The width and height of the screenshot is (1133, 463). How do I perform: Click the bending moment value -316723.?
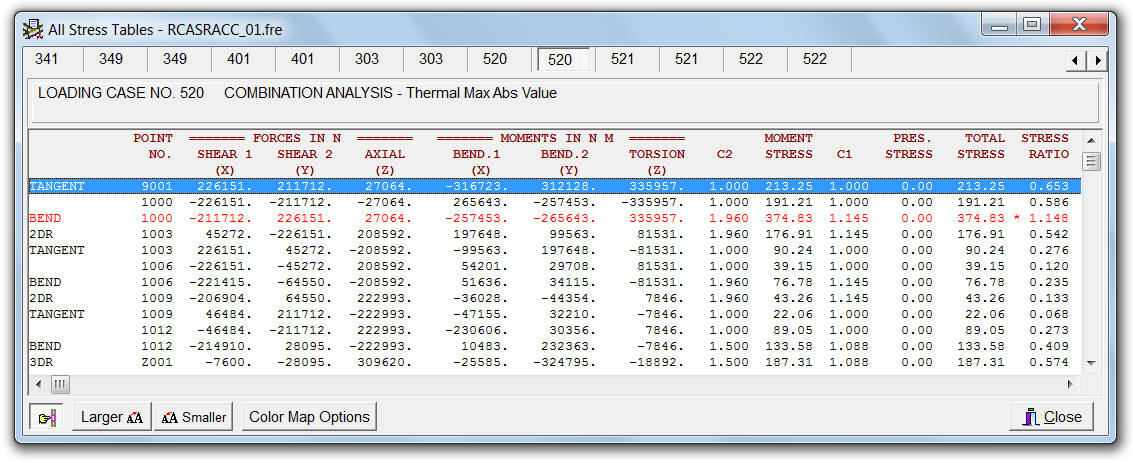tap(477, 186)
